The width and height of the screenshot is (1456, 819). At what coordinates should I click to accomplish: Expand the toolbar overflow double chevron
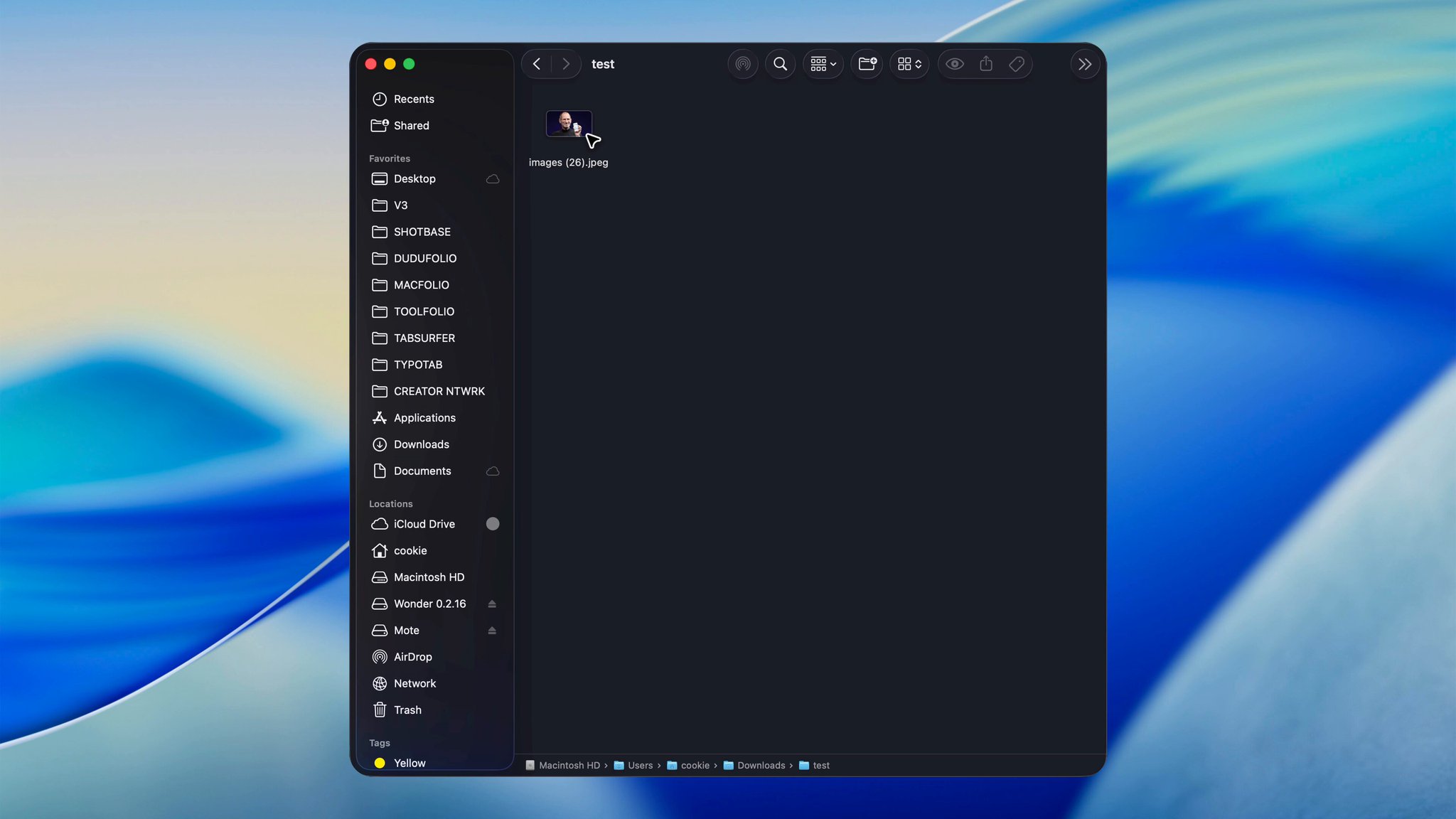[x=1085, y=64]
